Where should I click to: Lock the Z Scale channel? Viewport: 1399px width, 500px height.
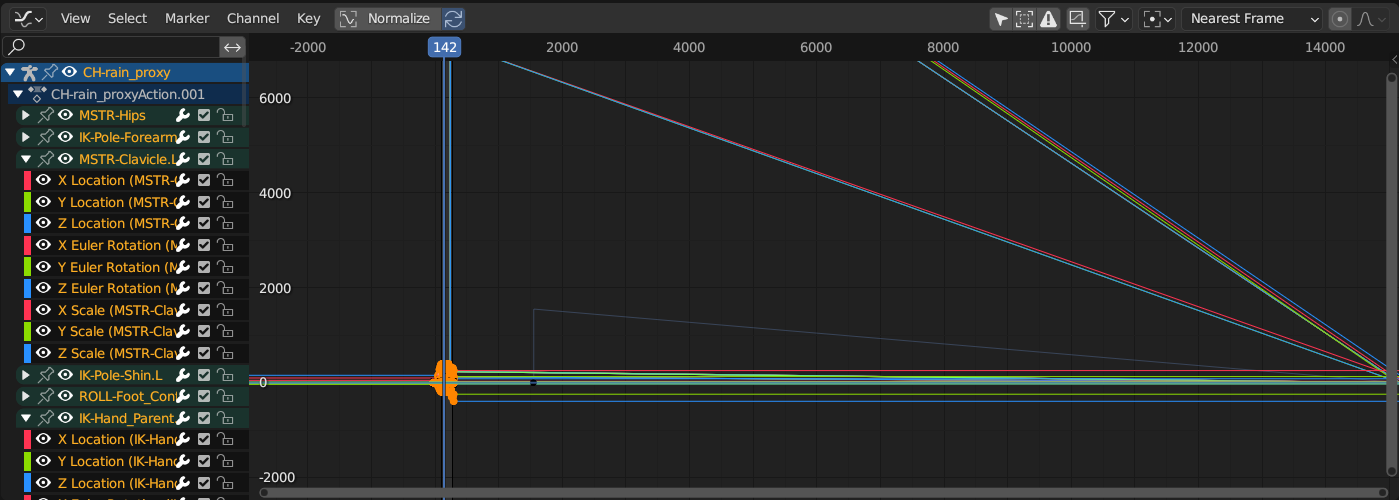(226, 353)
